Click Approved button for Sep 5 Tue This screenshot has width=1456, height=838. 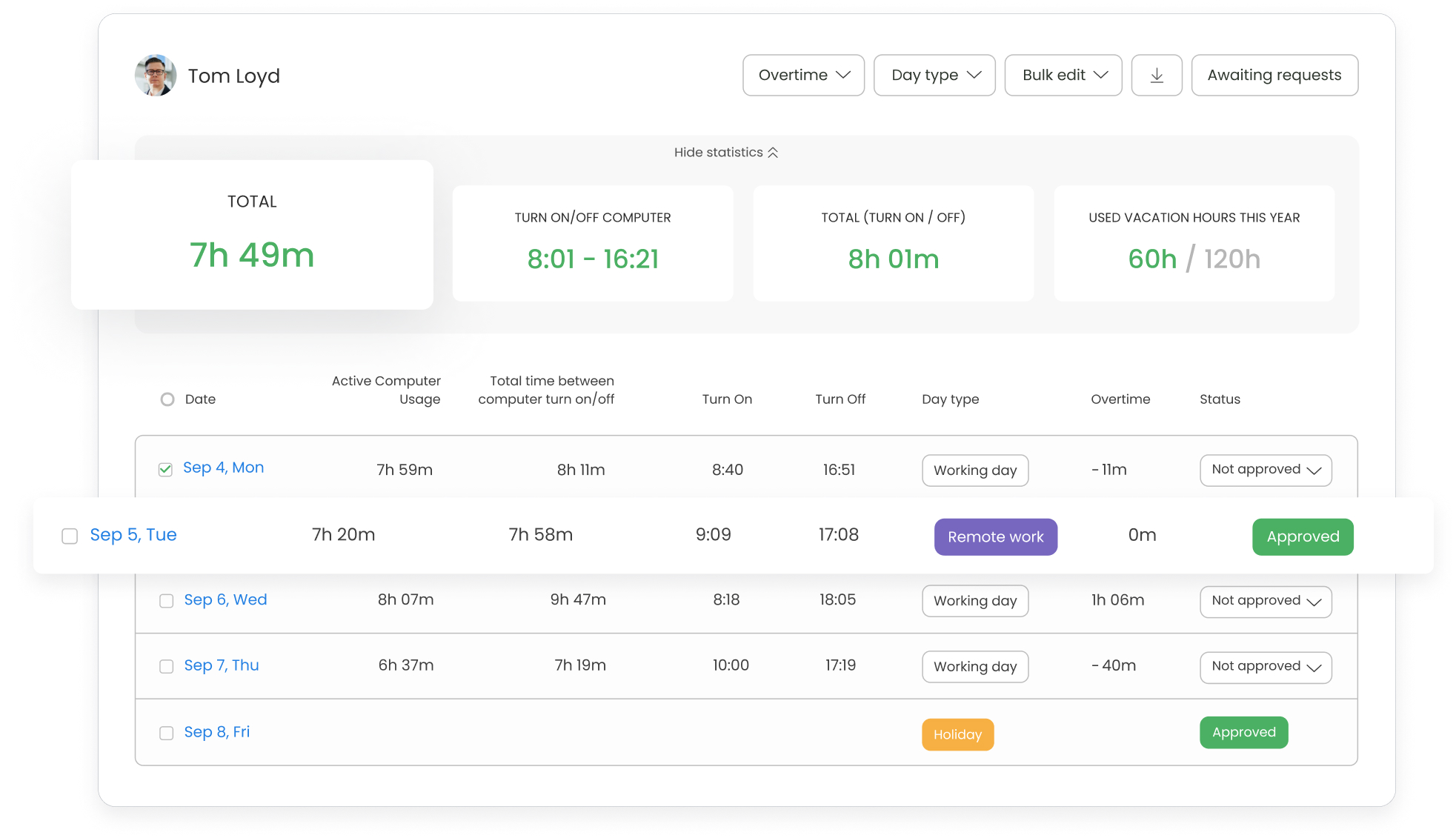tap(1302, 536)
